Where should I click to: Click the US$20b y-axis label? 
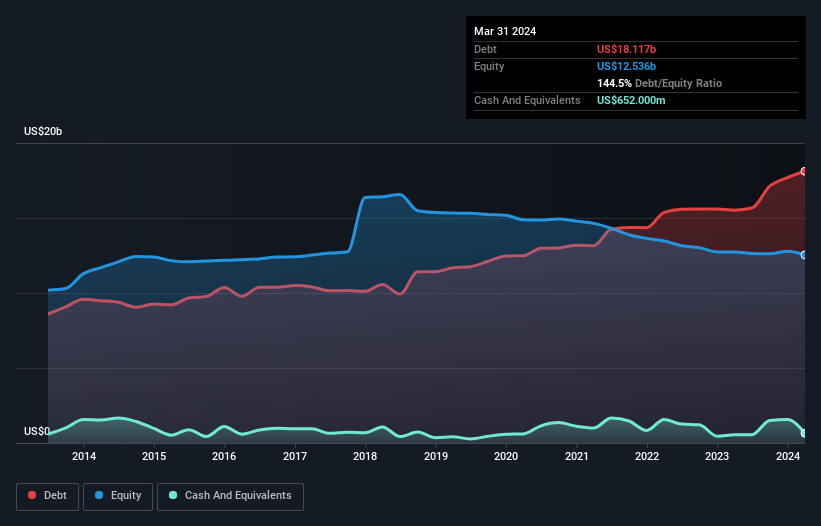(43, 131)
